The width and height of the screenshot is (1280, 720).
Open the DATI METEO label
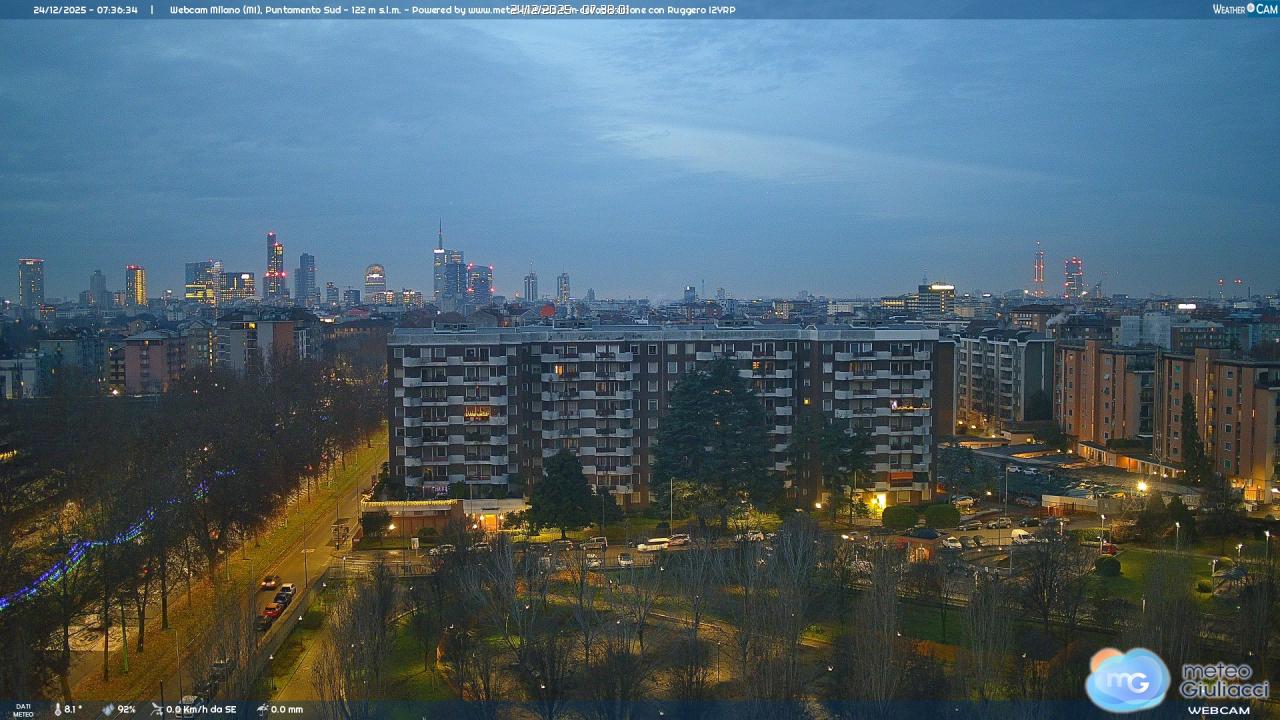pyautogui.click(x=23, y=710)
